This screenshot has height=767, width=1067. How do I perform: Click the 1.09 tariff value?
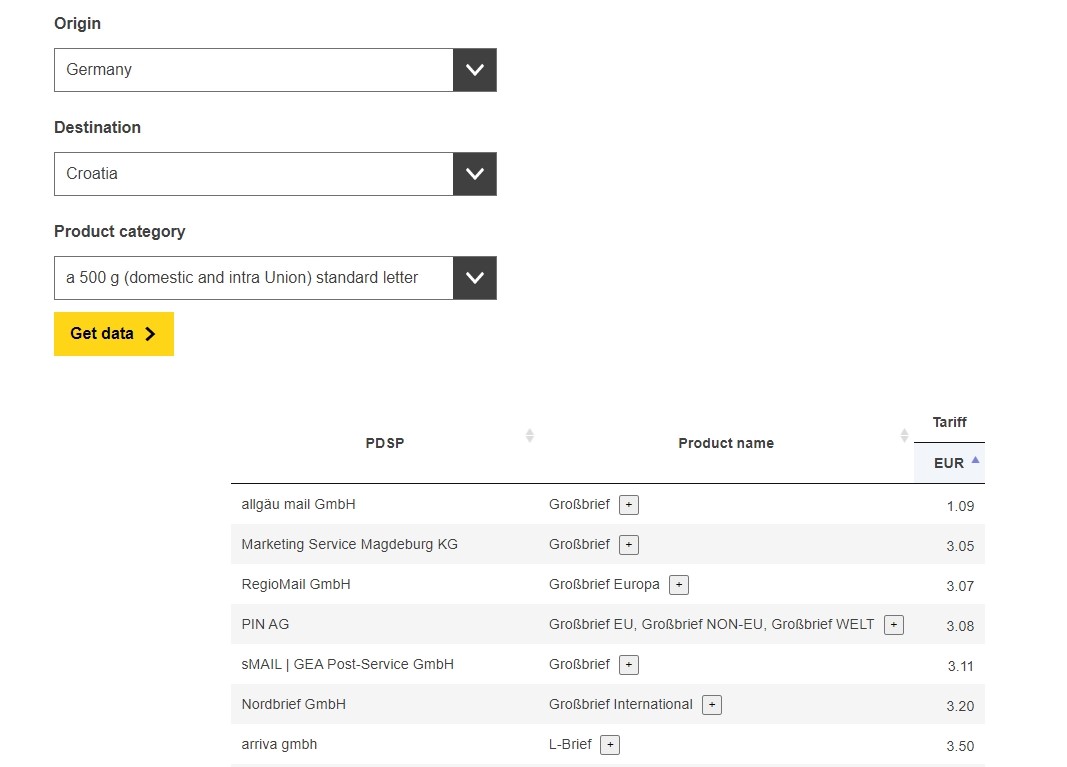pyautogui.click(x=960, y=506)
